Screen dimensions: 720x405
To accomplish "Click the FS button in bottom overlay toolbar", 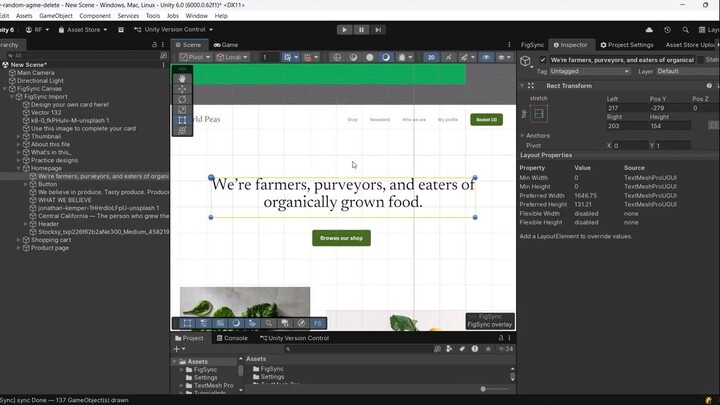I will point(317,323).
